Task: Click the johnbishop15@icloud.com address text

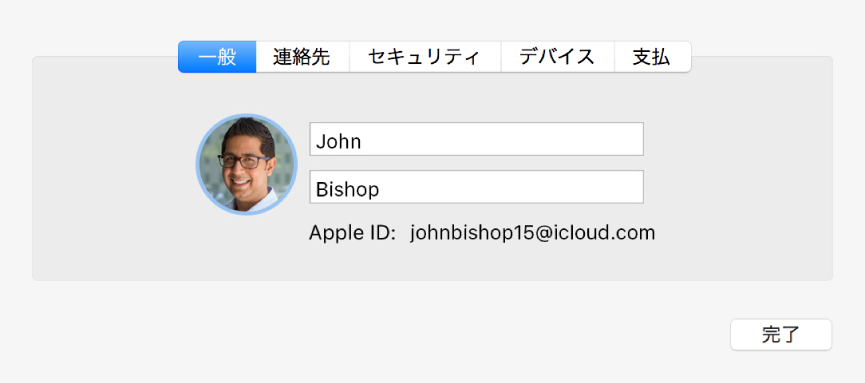Action: 532,233
